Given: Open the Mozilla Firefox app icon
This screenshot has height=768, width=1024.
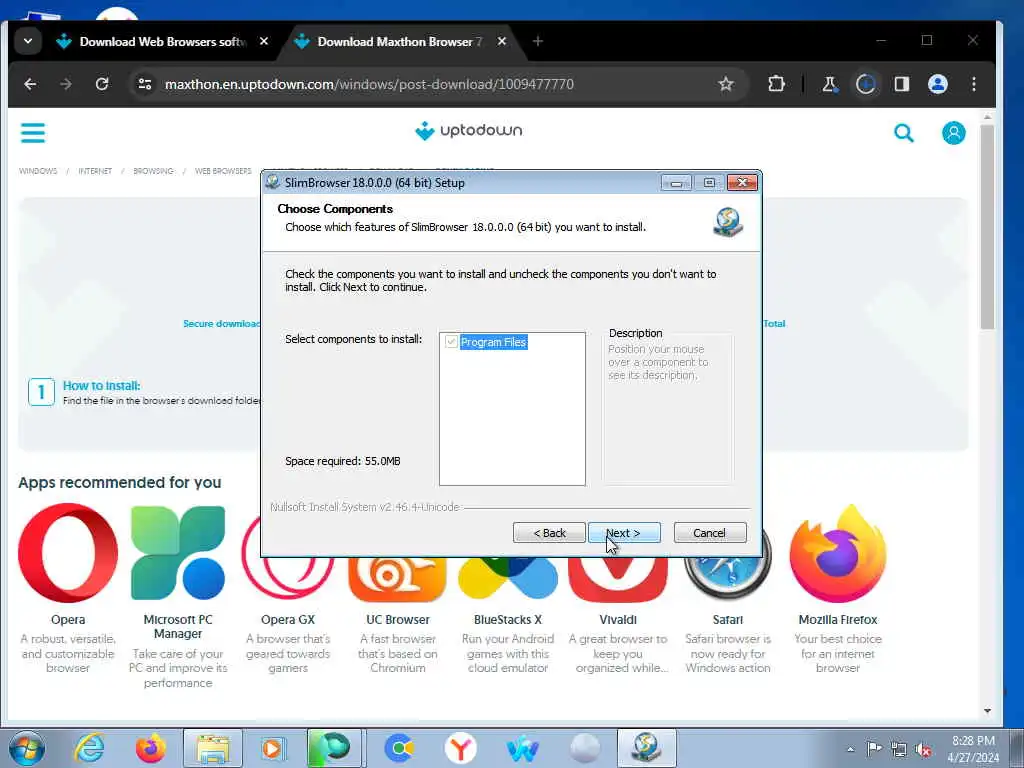Looking at the screenshot, I should pyautogui.click(x=838, y=553).
